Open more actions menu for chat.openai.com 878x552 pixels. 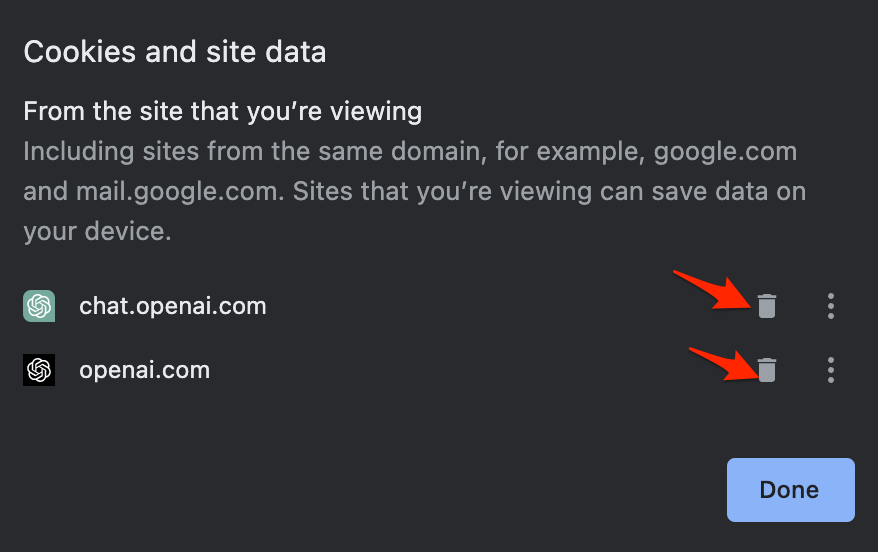tap(830, 306)
